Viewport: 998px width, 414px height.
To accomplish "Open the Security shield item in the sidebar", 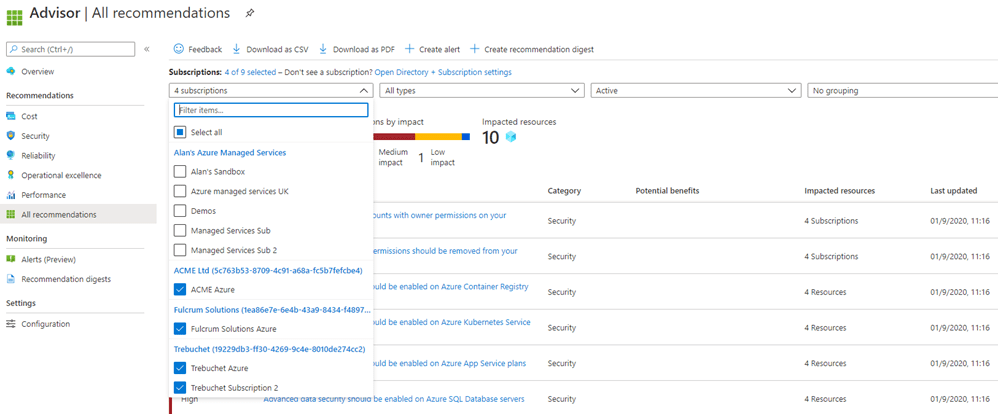I will coord(12,136).
